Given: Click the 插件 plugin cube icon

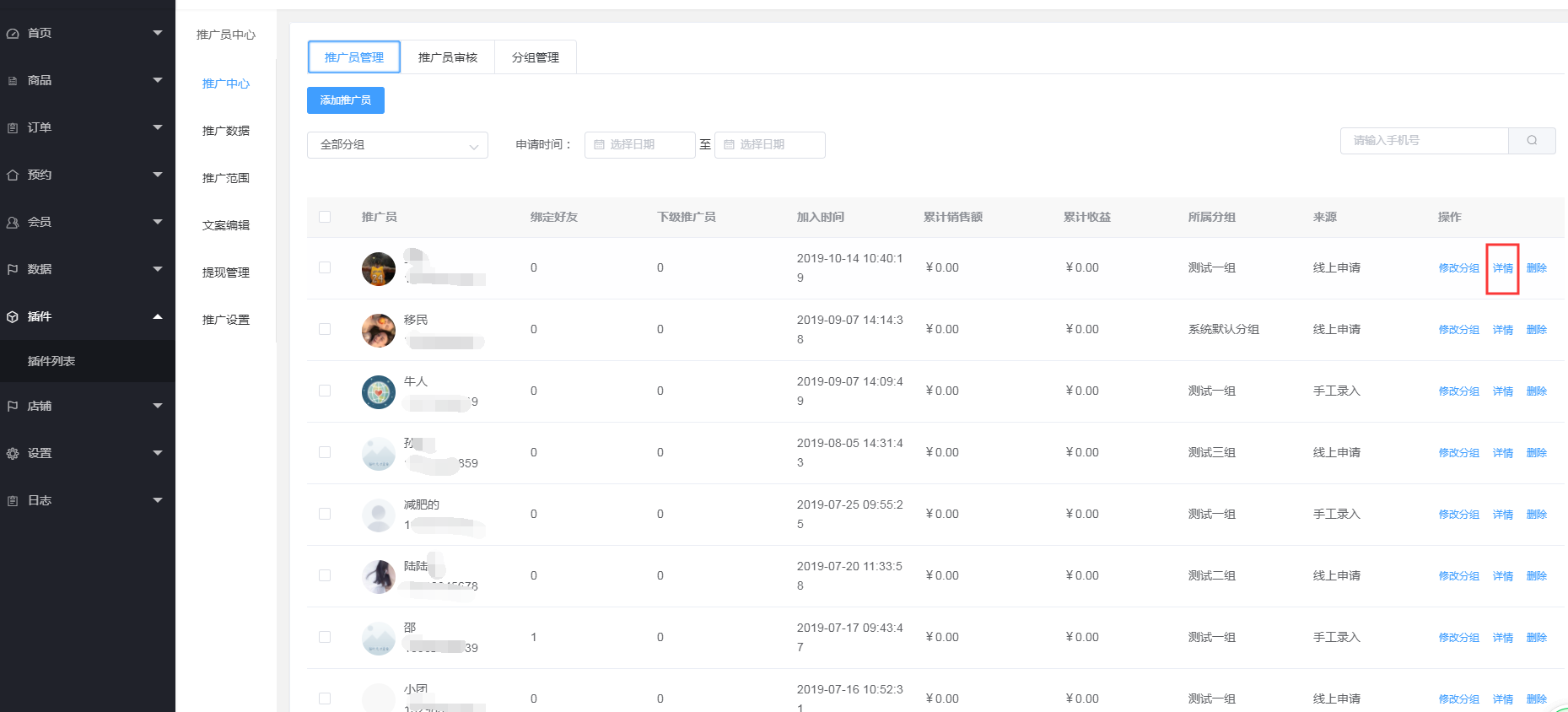Looking at the screenshot, I should tap(13, 317).
